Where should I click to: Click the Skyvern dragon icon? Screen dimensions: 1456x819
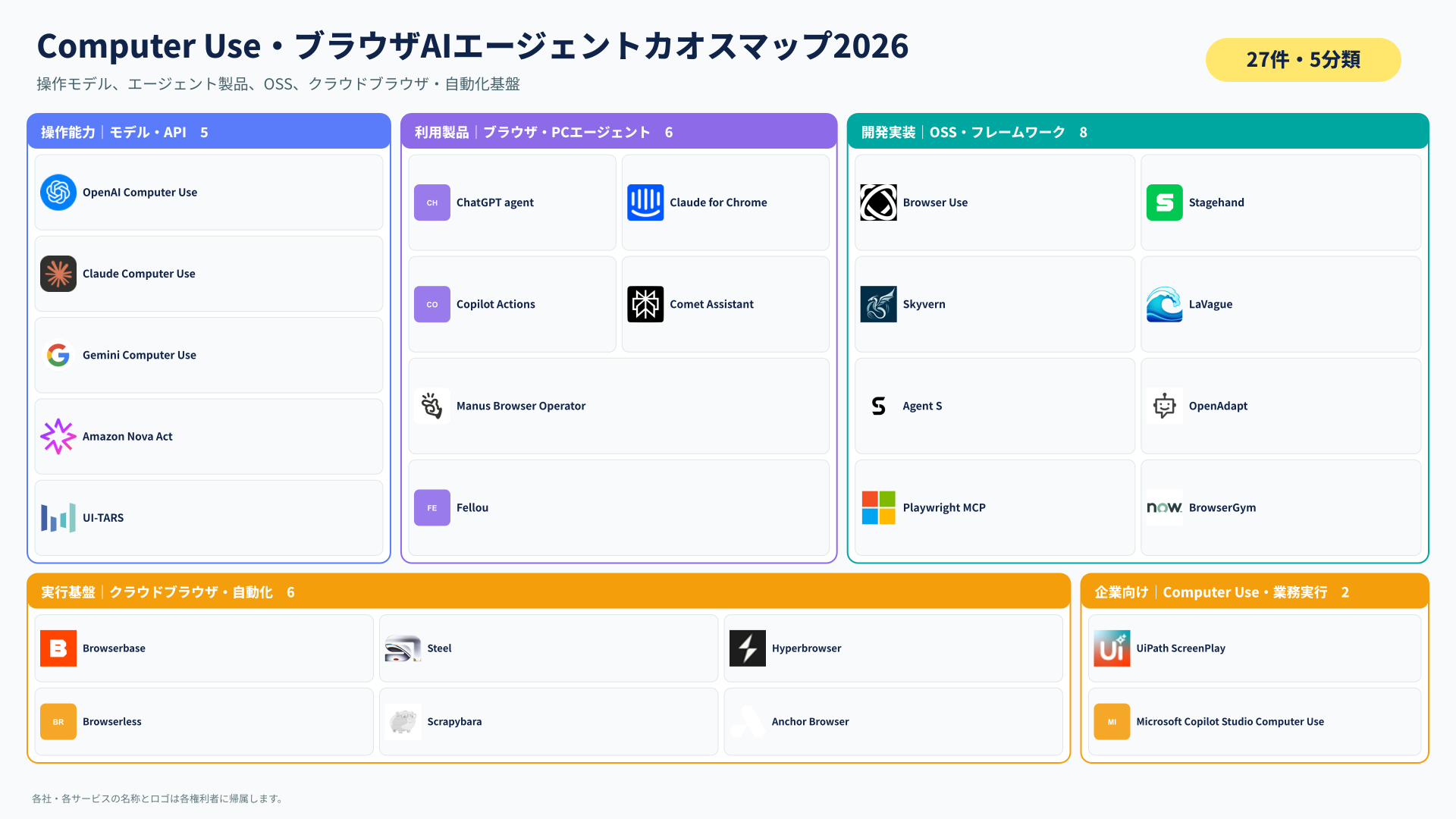878,304
